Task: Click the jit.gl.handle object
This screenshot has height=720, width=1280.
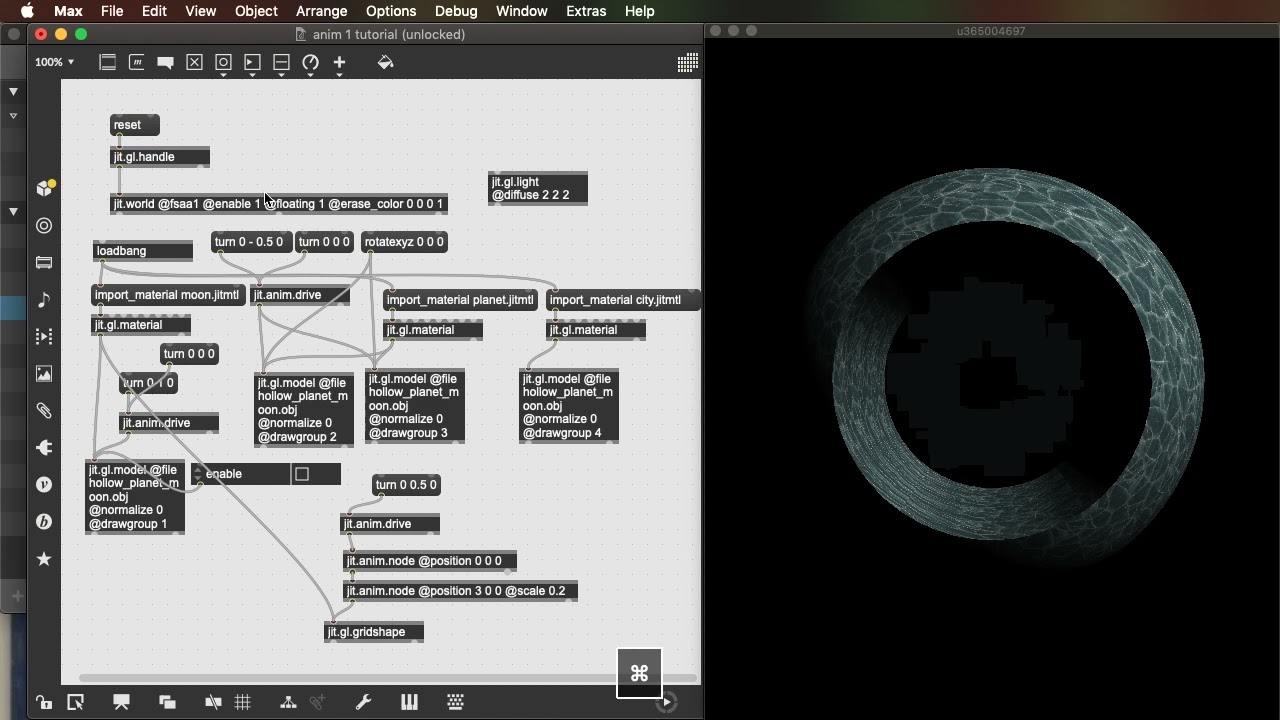Action: (x=160, y=157)
